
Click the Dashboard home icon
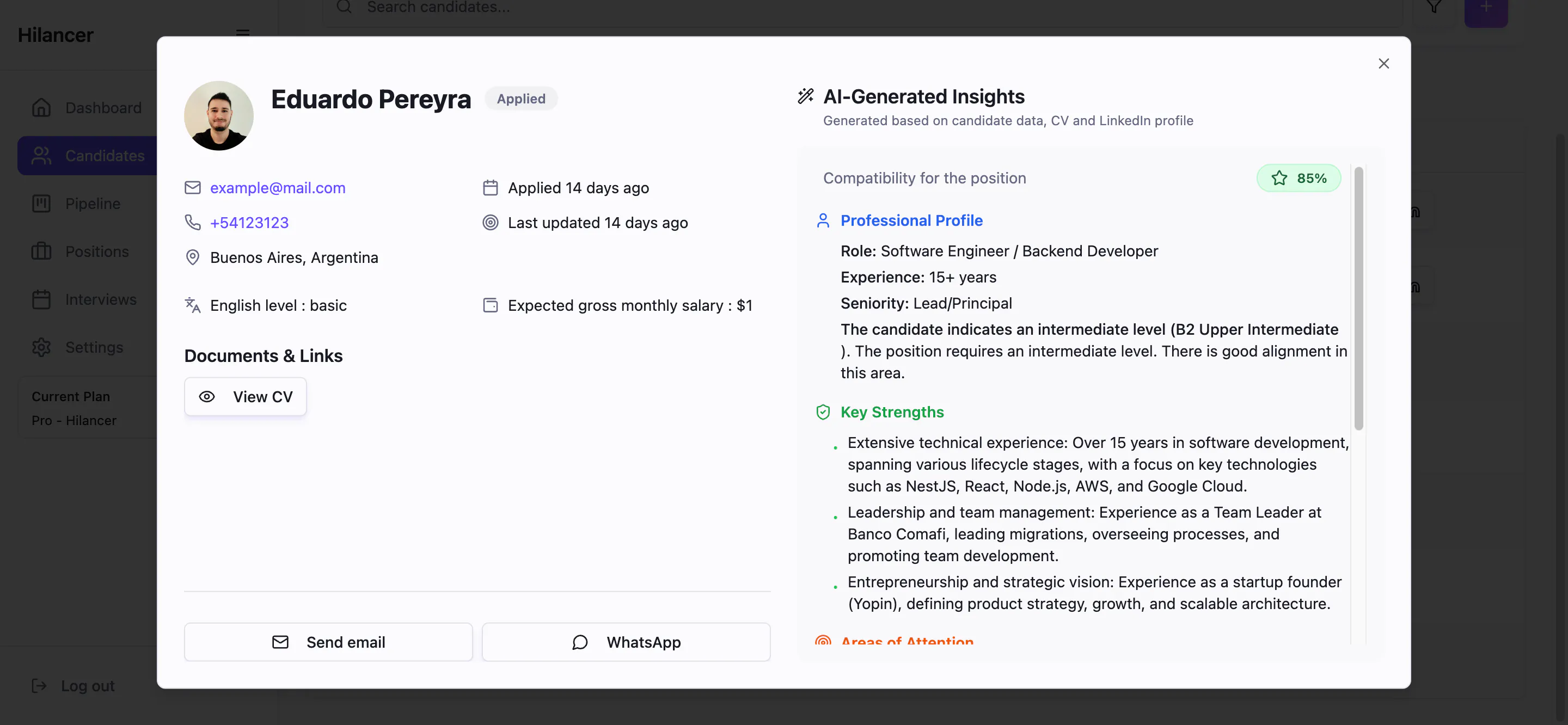[41, 108]
